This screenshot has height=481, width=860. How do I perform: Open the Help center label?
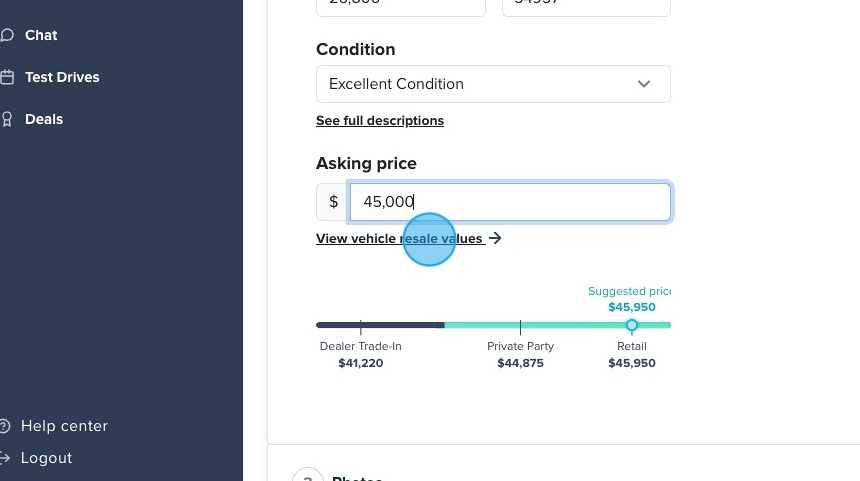[x=64, y=426]
